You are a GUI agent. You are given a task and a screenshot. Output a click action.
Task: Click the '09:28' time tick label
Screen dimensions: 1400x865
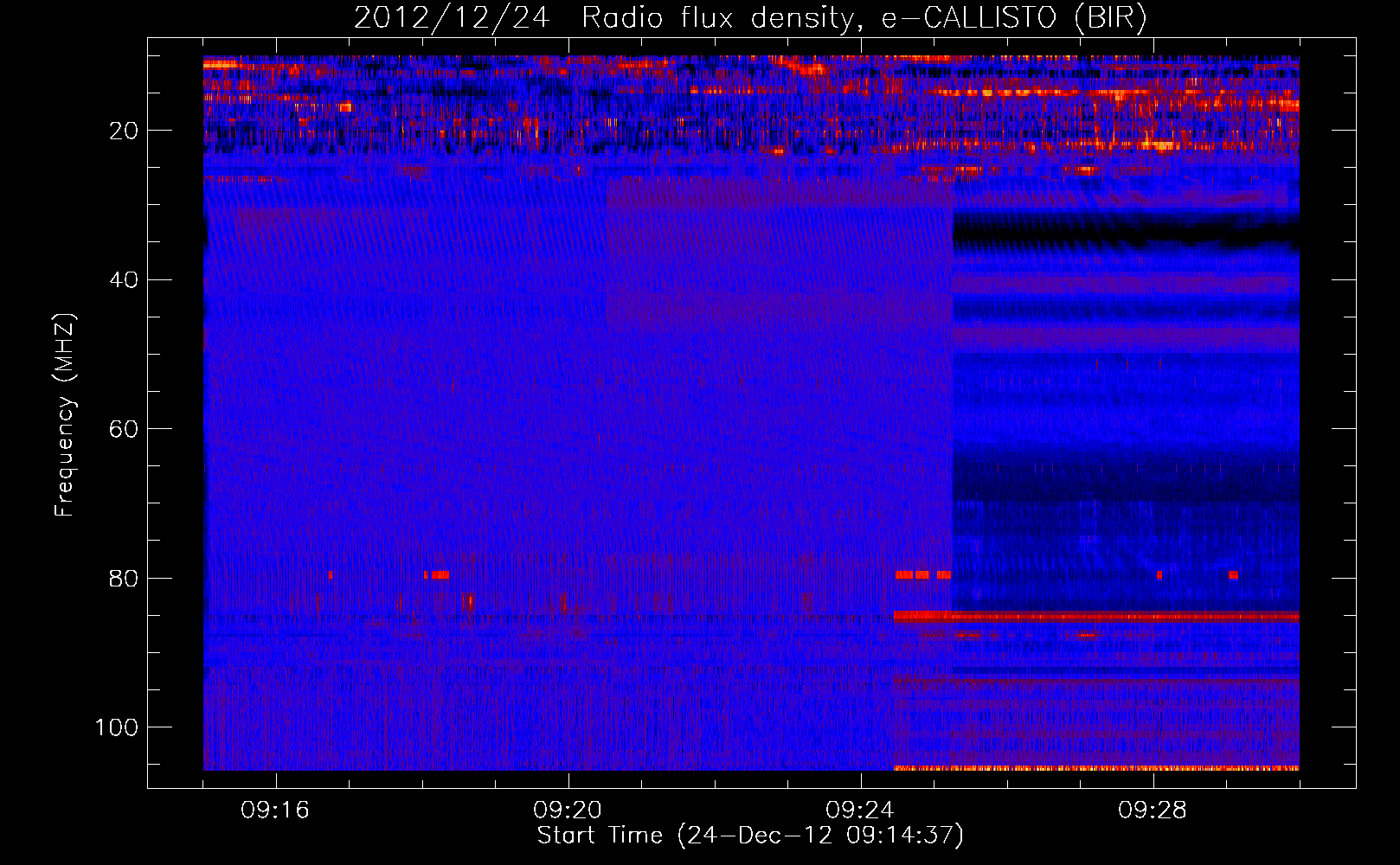(1153, 811)
